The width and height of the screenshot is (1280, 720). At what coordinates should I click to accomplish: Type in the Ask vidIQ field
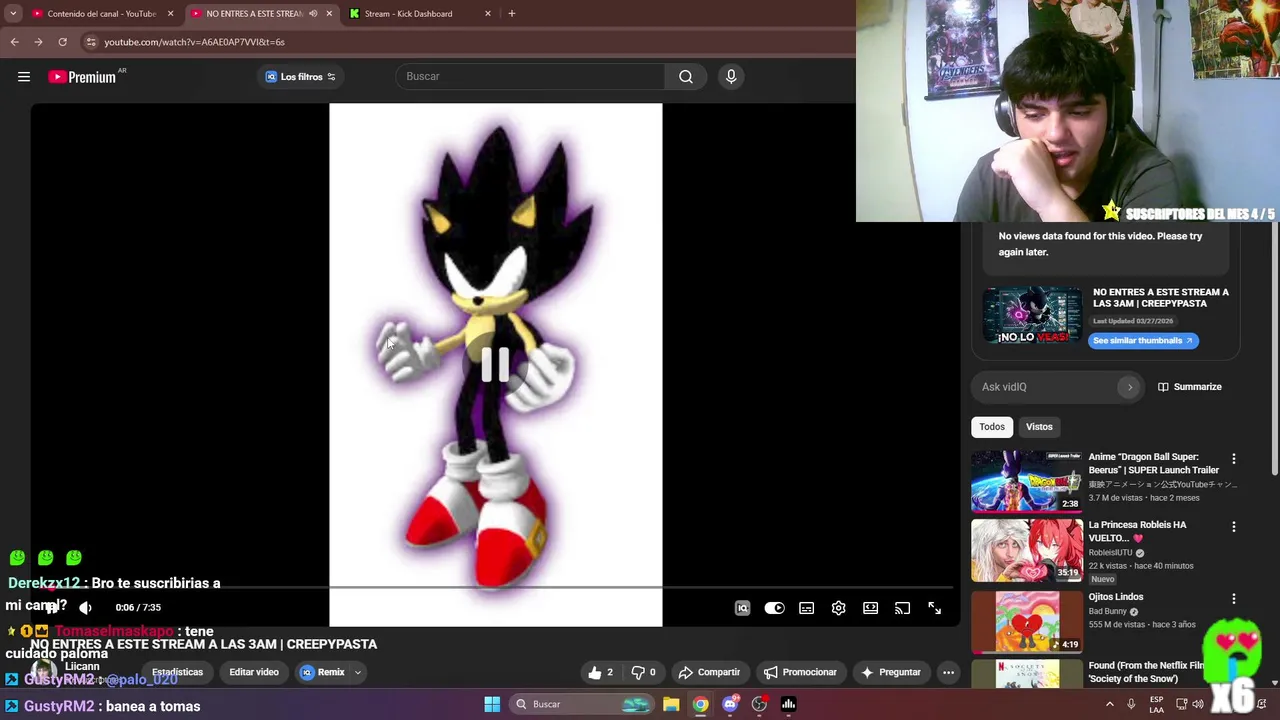[1045, 387]
